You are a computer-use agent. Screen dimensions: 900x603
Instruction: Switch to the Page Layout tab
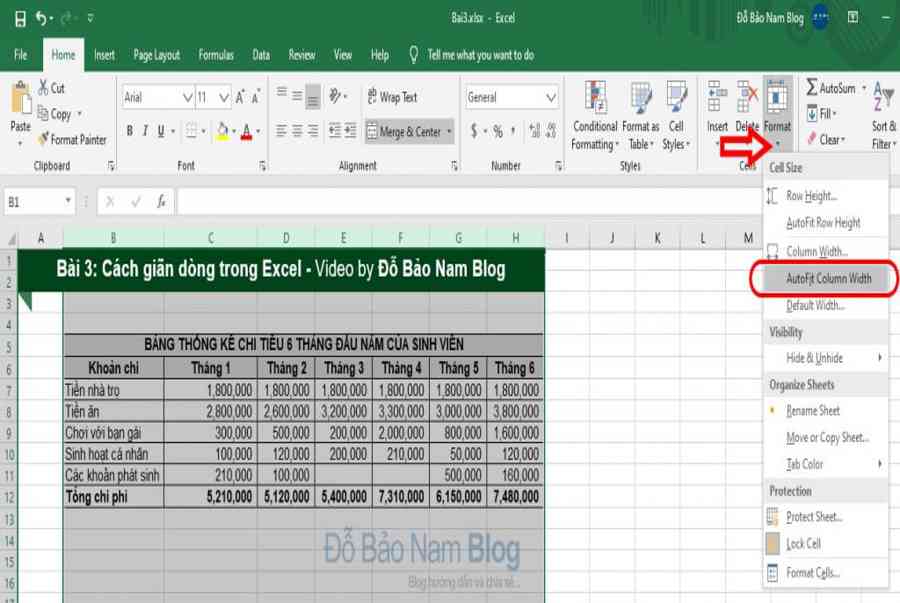(x=157, y=55)
